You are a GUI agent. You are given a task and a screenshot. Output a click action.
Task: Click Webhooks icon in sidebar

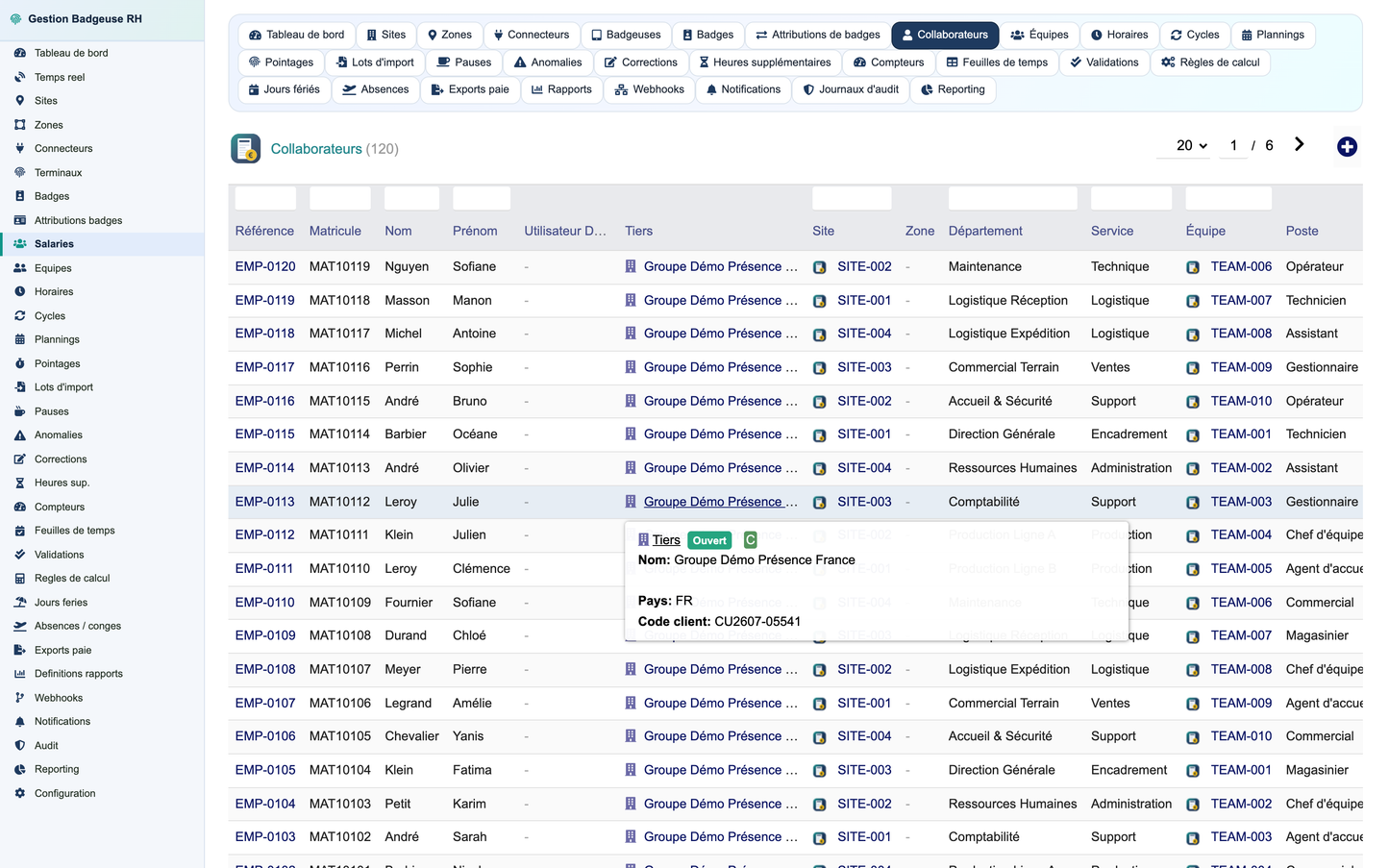point(19,698)
